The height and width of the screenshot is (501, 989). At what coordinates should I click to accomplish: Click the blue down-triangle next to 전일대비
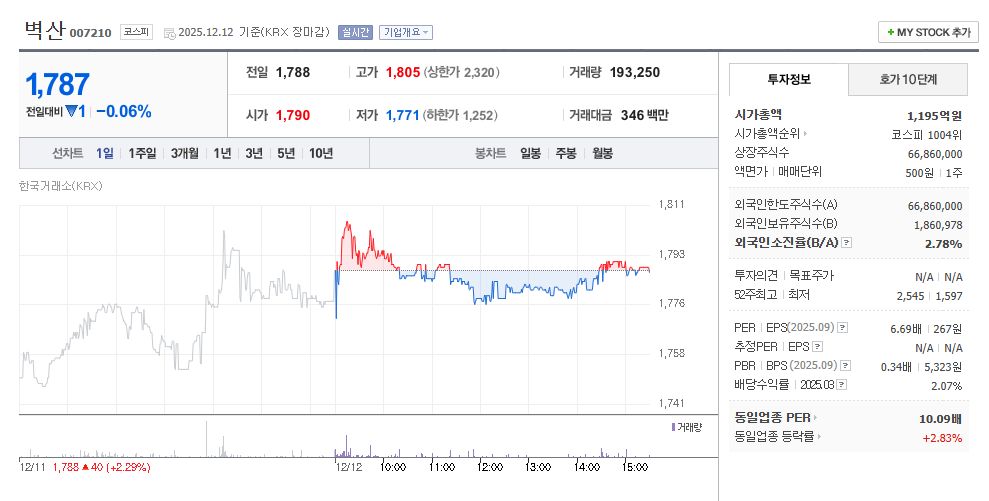pos(71,111)
